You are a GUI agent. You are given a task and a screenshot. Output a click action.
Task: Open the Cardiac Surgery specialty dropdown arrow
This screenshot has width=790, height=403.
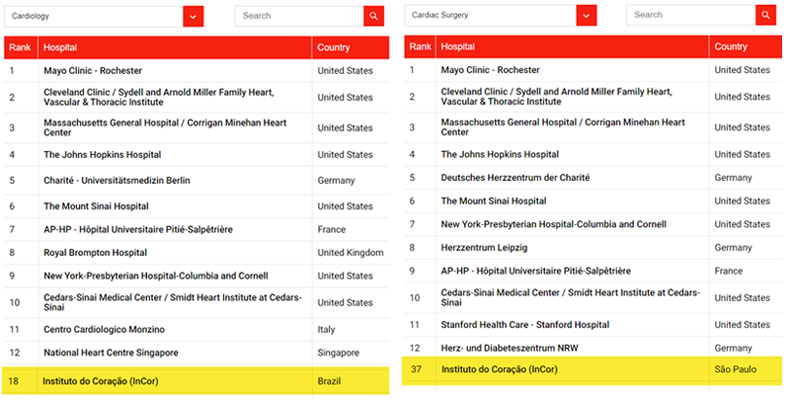[x=586, y=16]
